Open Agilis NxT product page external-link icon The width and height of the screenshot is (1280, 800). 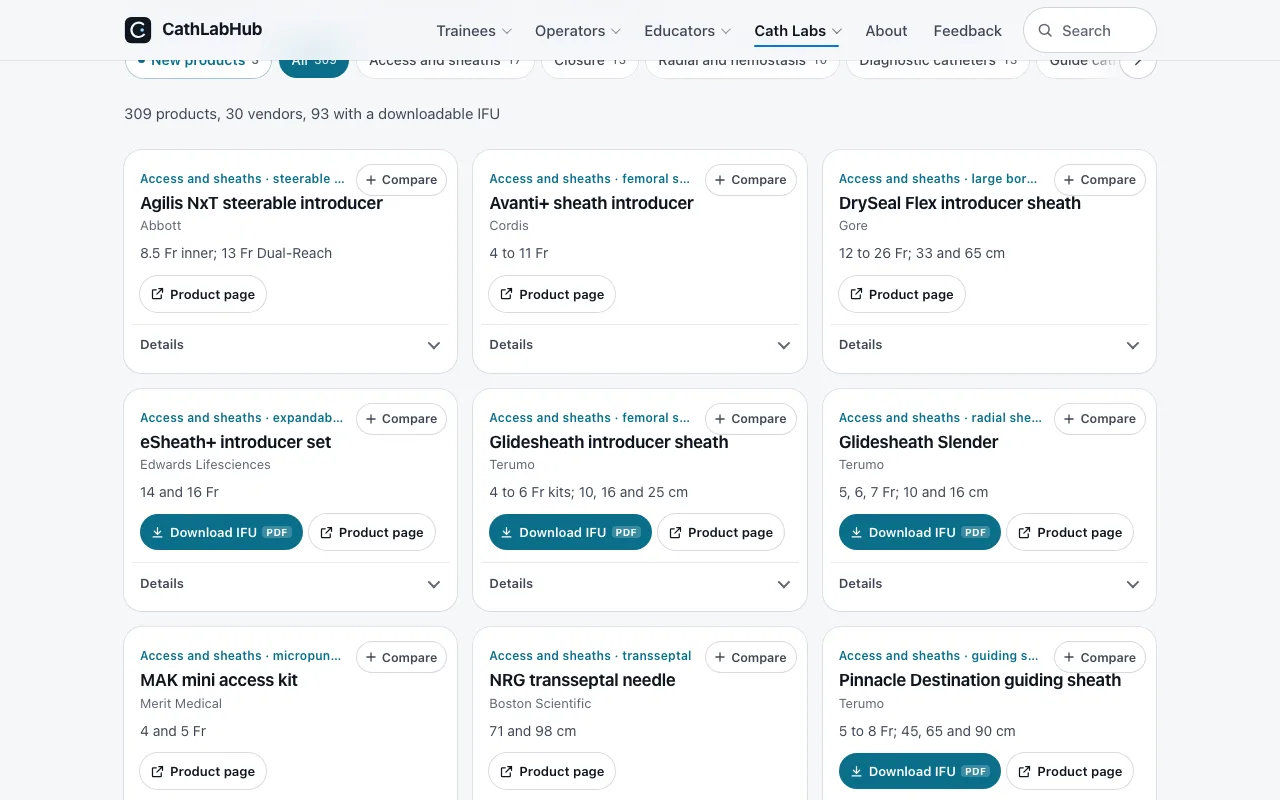[157, 294]
